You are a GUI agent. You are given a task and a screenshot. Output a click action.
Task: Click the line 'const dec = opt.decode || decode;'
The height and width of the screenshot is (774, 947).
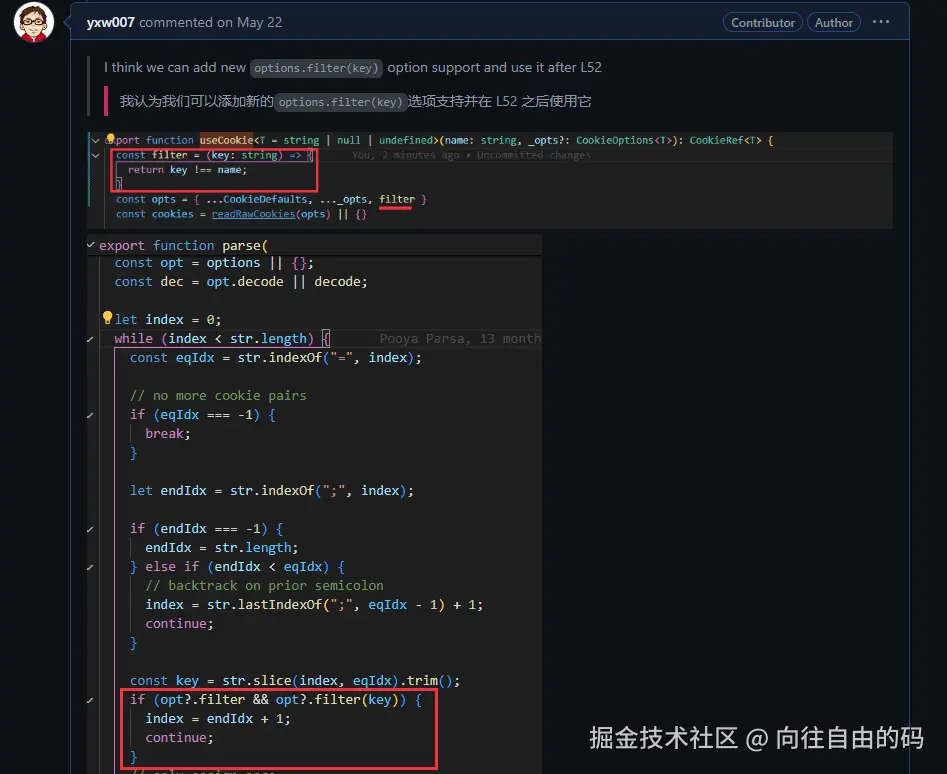pyautogui.click(x=241, y=282)
